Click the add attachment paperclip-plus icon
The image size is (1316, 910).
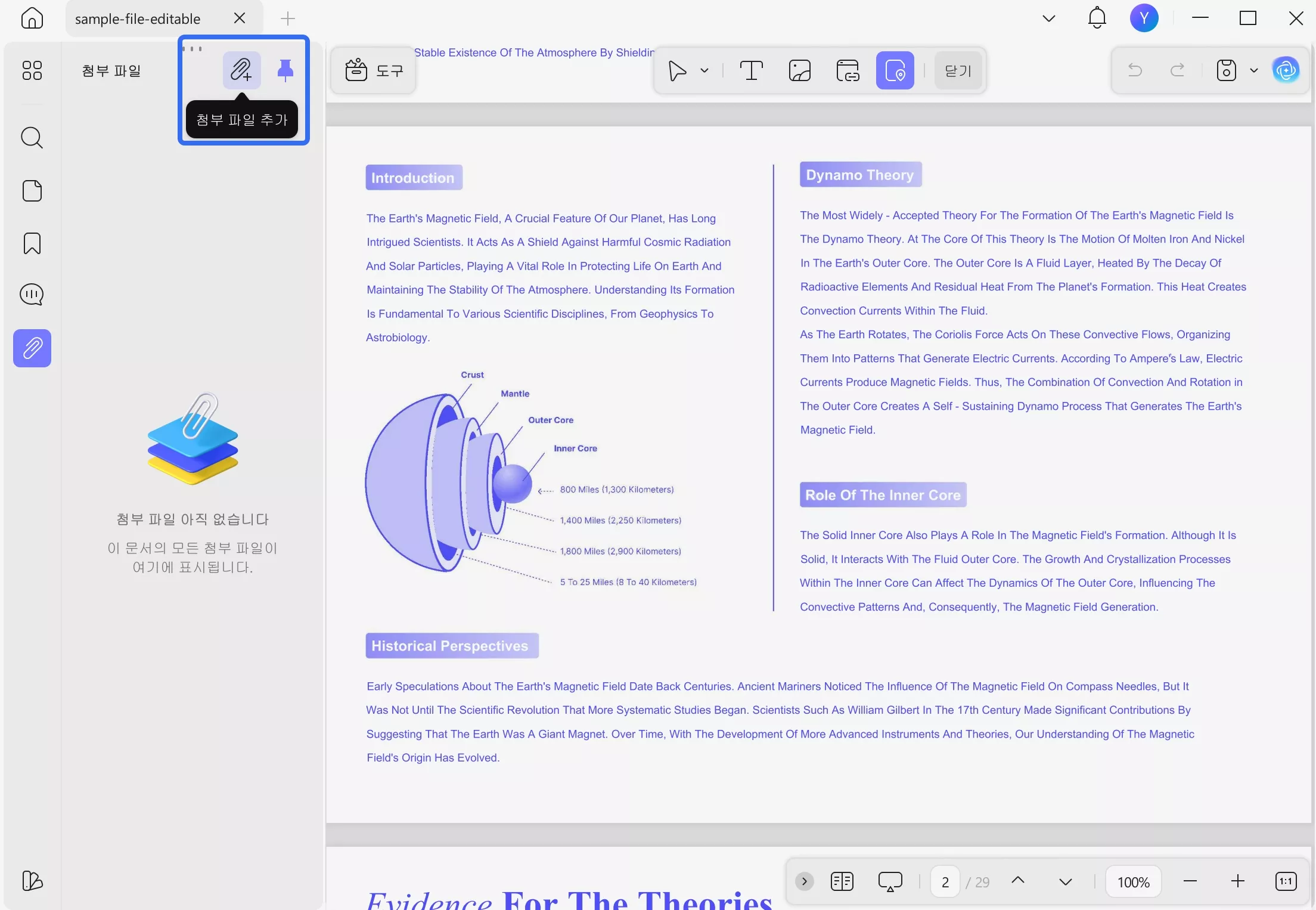coord(241,70)
